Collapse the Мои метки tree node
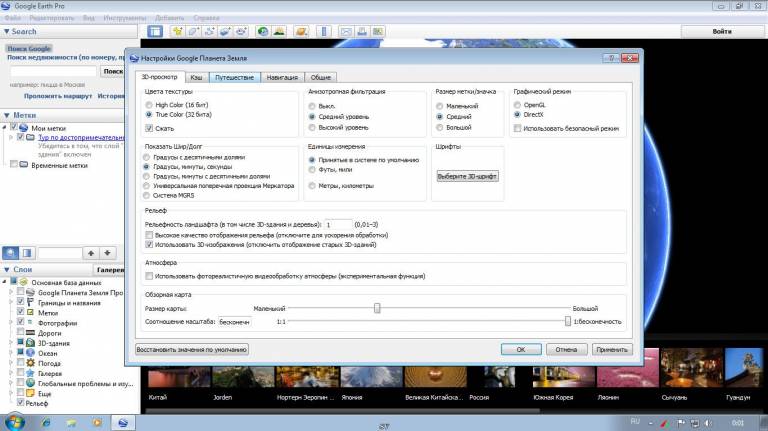Image resolution: width=768 pixels, height=431 pixels. coord(4,127)
